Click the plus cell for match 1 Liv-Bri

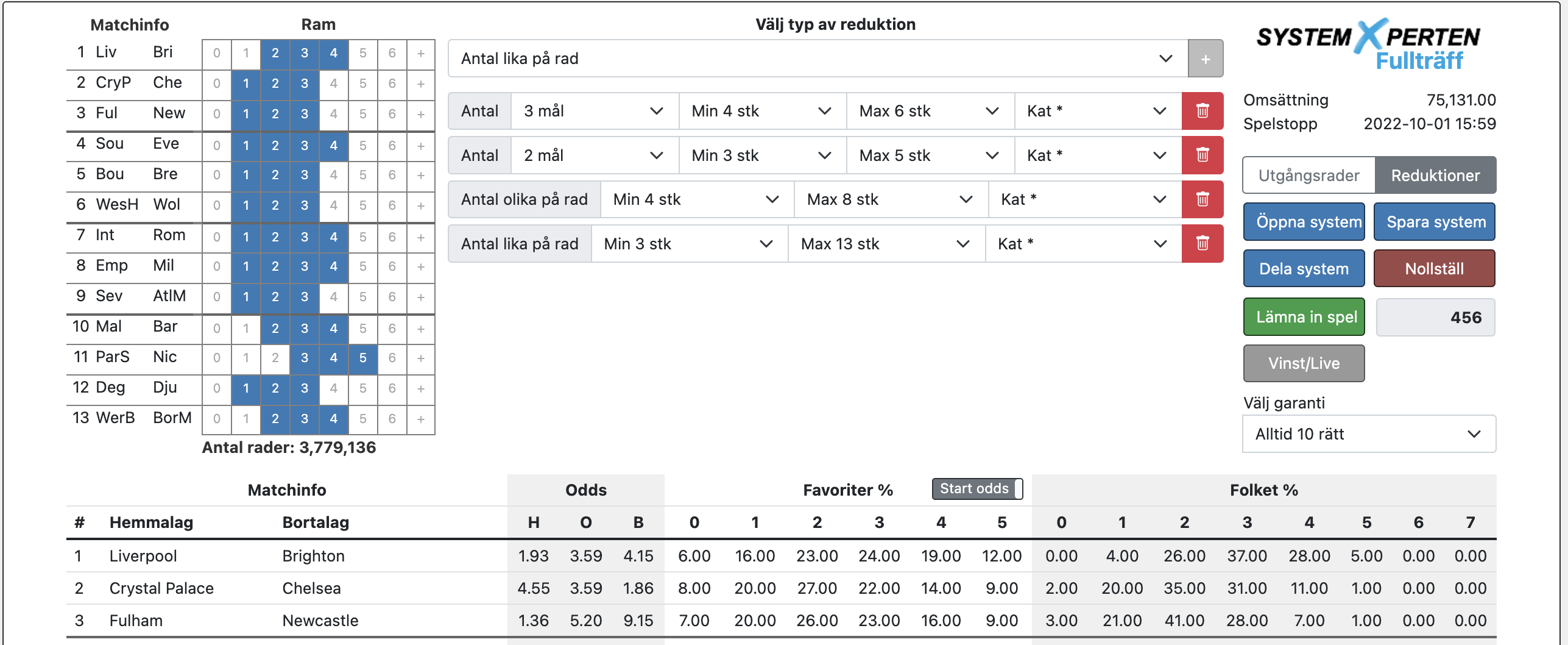pos(421,54)
